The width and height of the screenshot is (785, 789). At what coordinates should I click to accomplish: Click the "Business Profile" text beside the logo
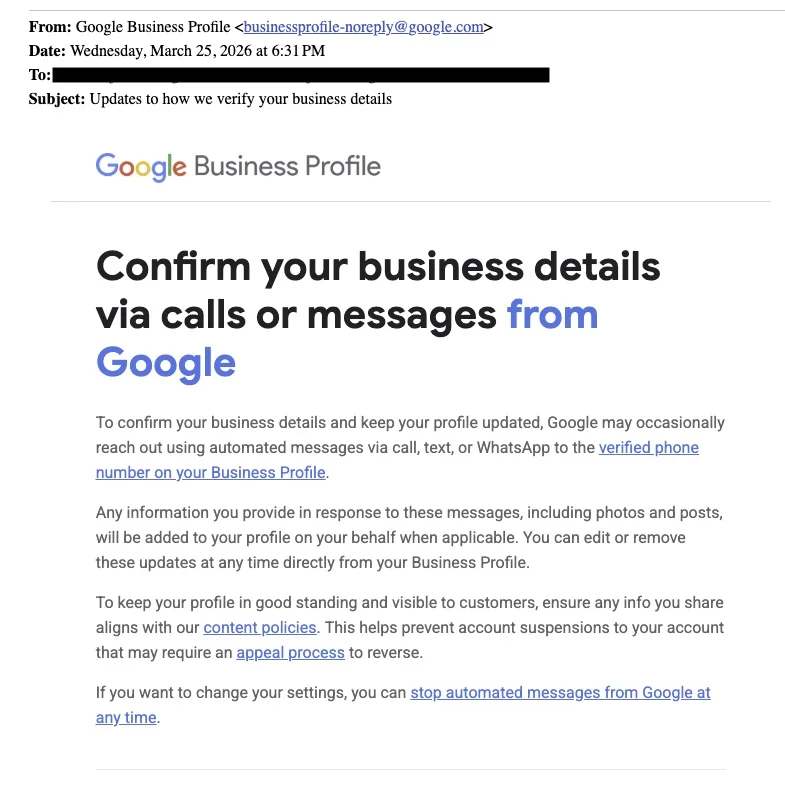coord(287,166)
